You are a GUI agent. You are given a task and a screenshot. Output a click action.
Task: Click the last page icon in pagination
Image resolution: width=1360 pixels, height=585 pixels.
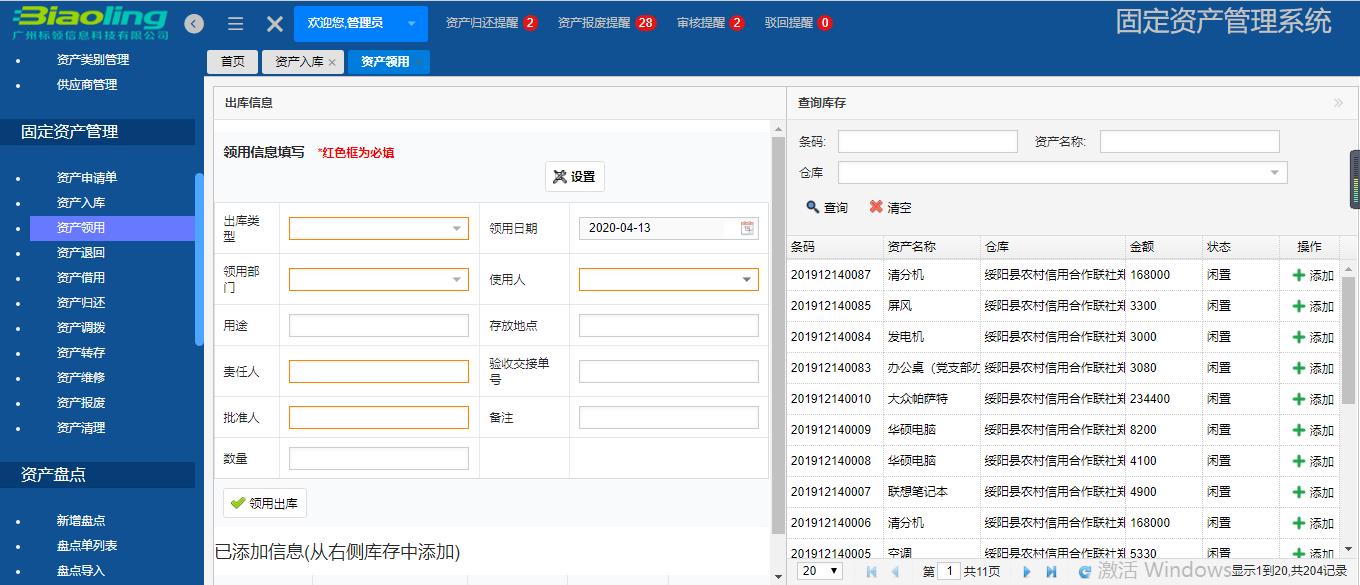point(1051,571)
